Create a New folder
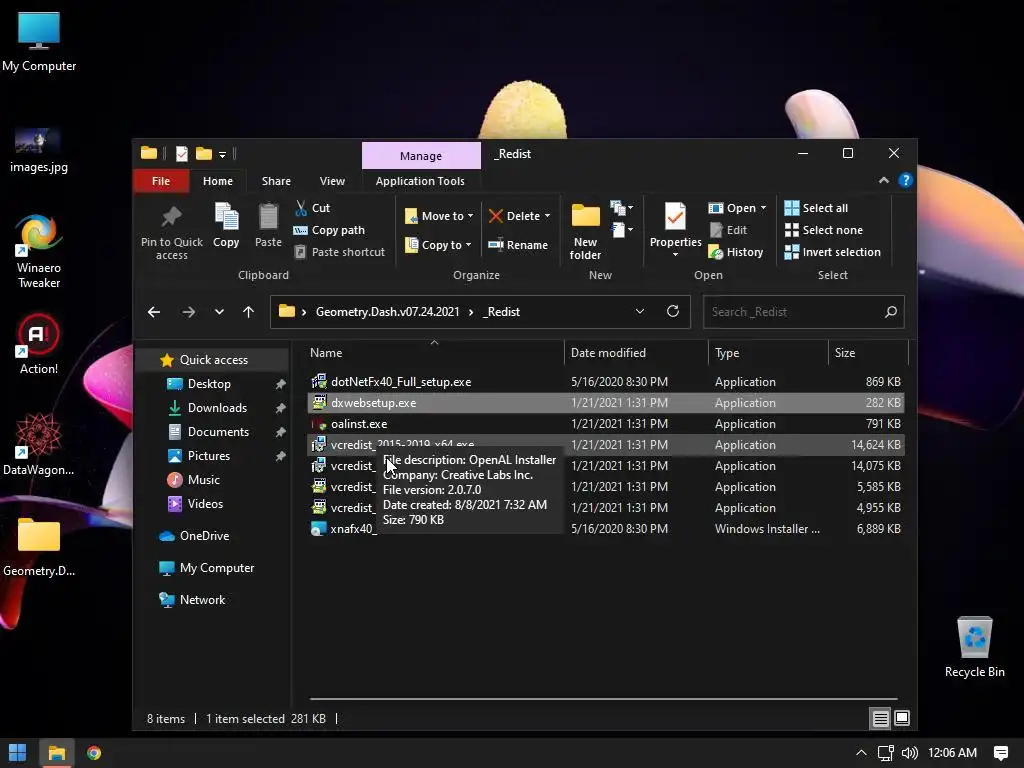This screenshot has width=1024, height=768. coord(585,232)
